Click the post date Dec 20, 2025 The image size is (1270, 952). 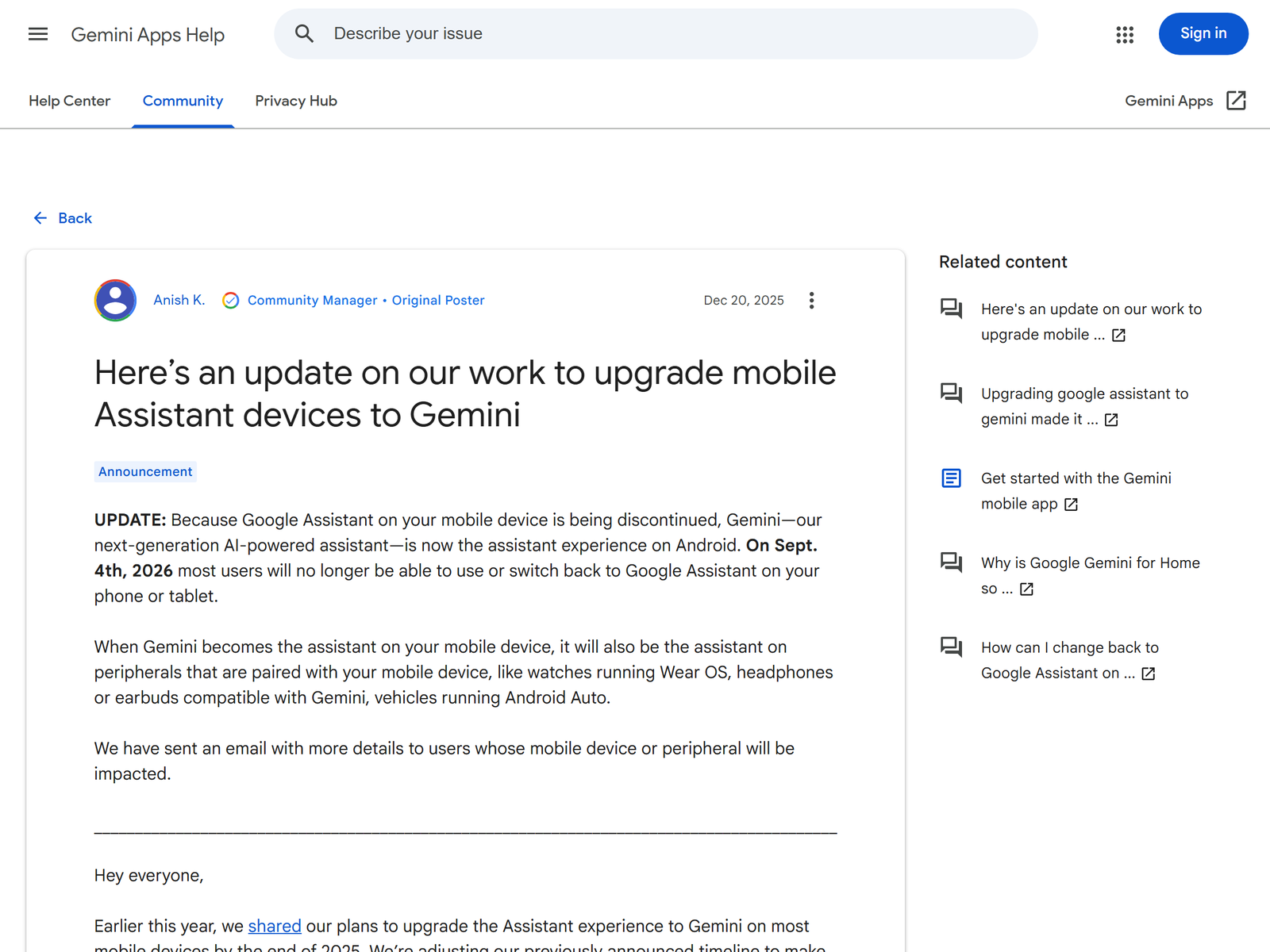tap(744, 301)
